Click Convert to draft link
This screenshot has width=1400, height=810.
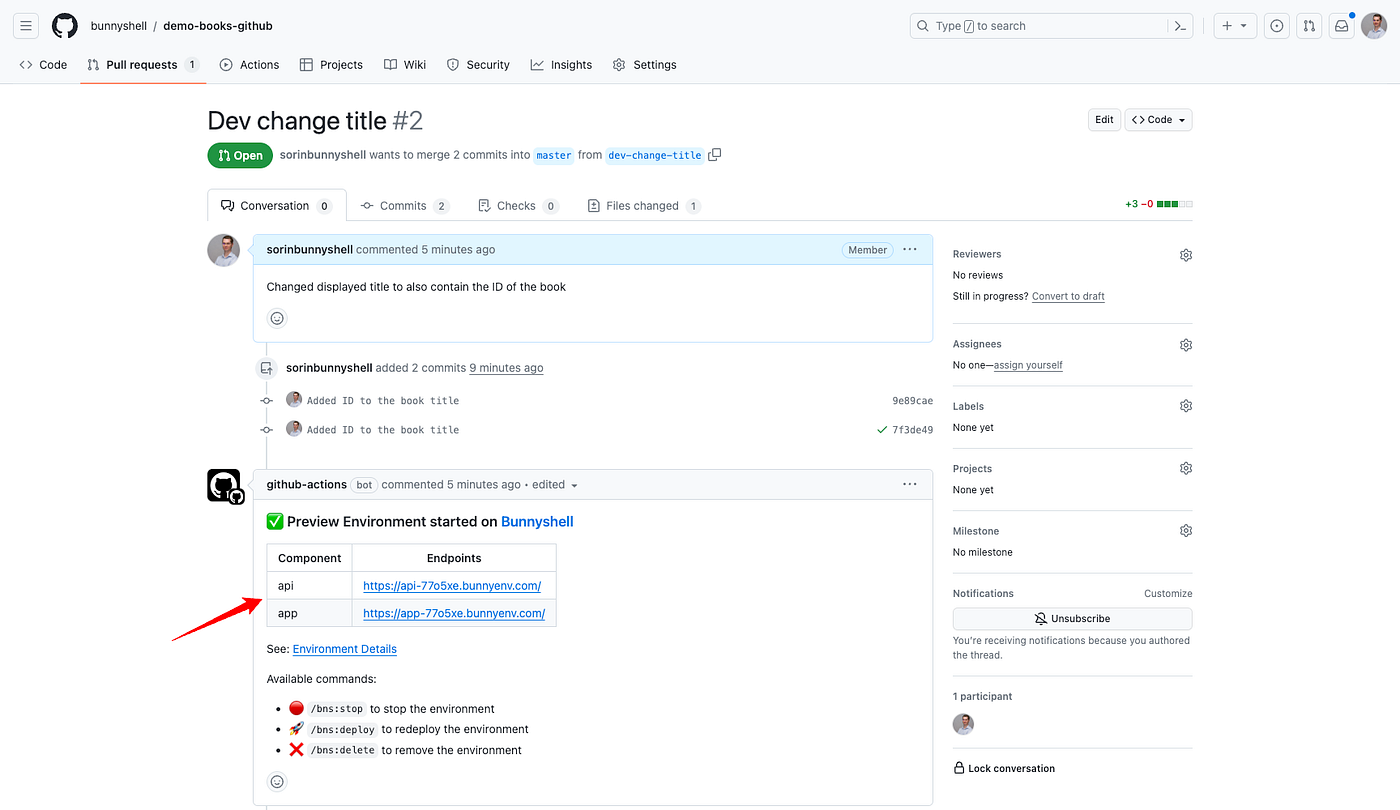click(x=1068, y=297)
